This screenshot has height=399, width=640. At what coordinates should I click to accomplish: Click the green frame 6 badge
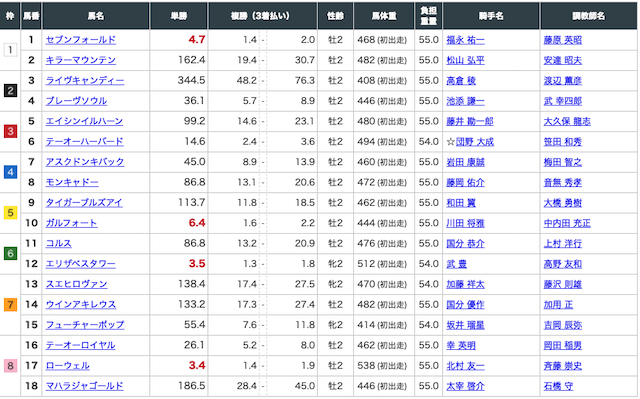click(x=10, y=254)
